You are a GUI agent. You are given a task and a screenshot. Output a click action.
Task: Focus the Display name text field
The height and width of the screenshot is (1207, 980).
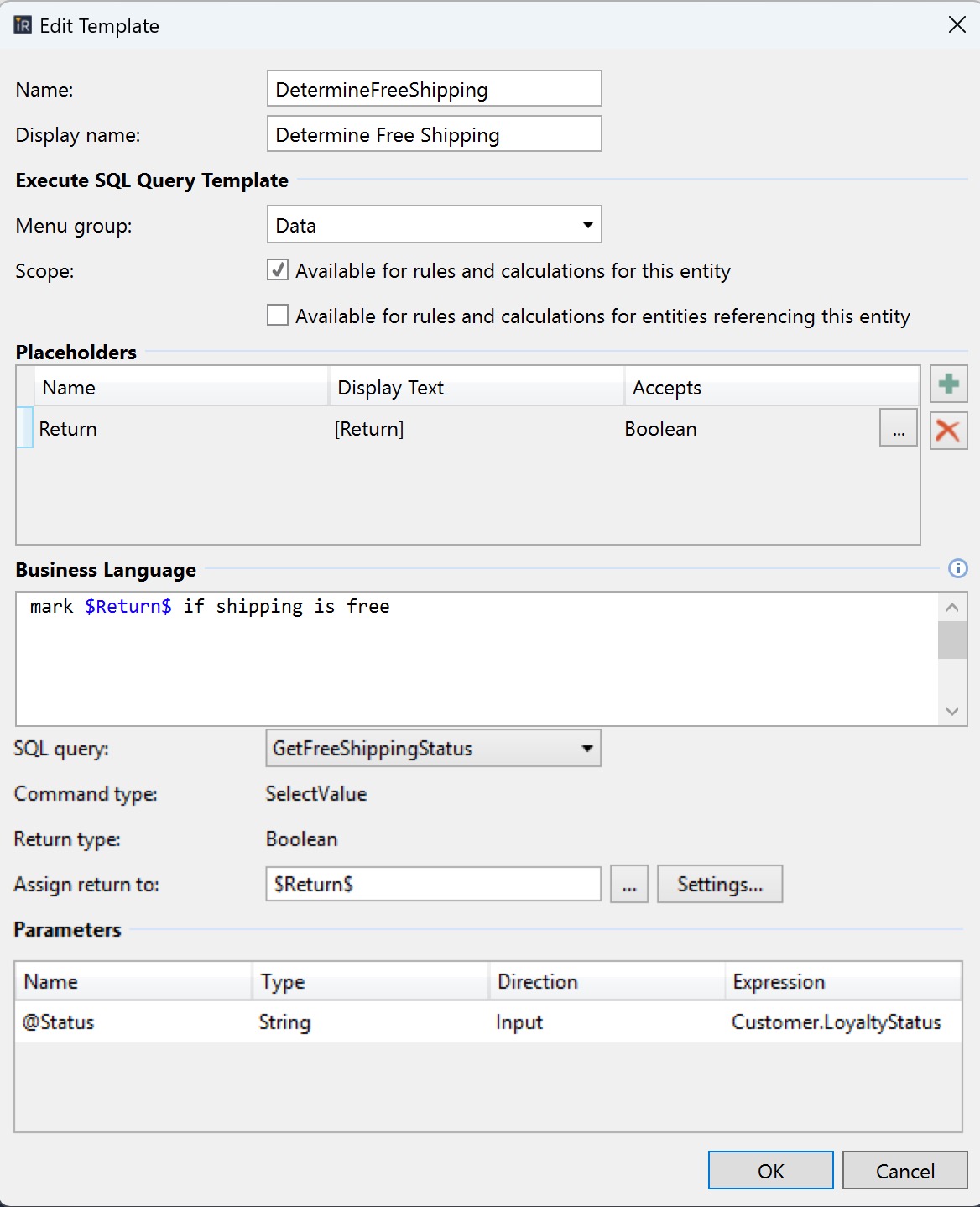(434, 134)
